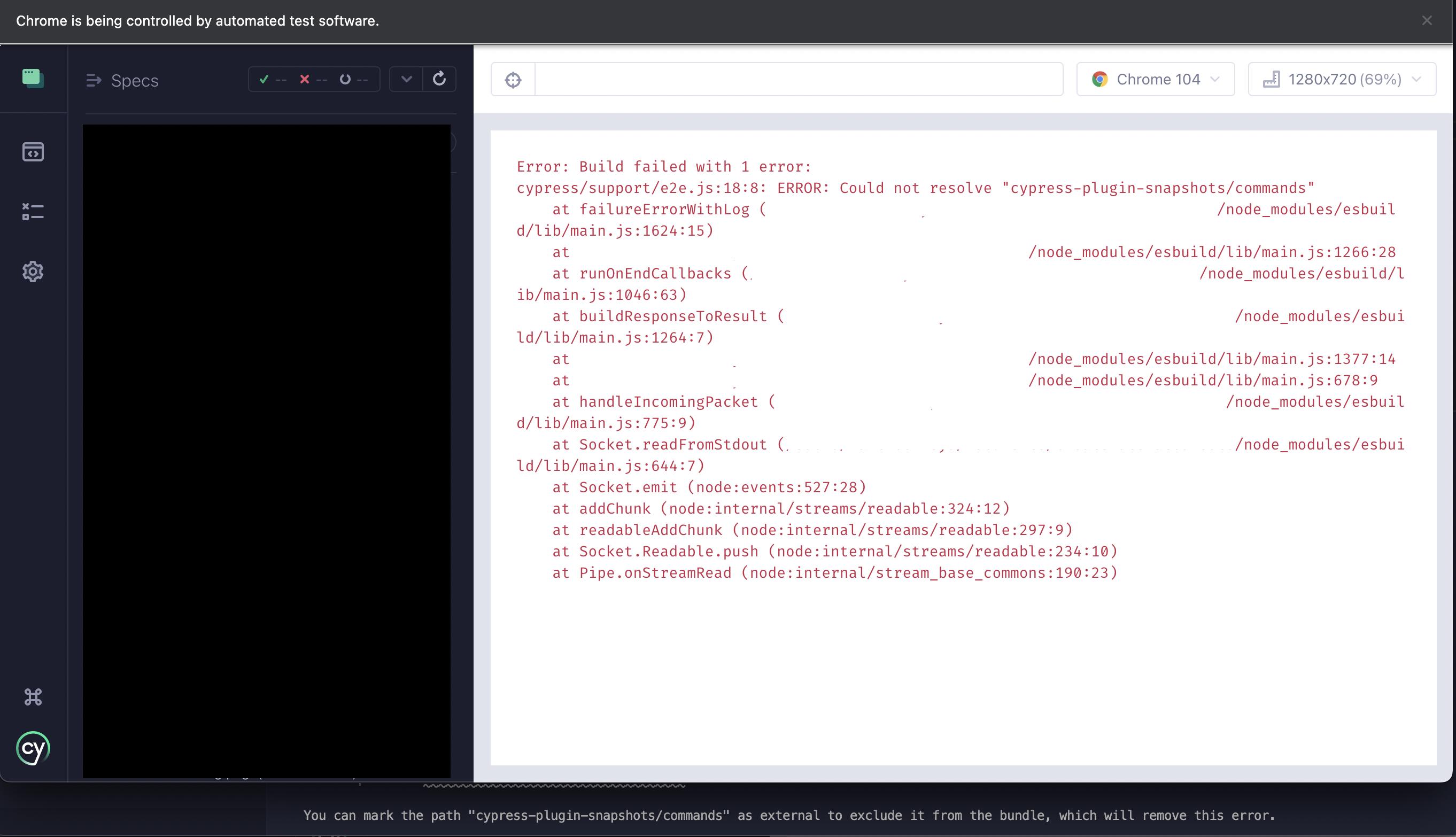Toggle the selector playground crosshair
This screenshot has height=837, width=1456.
tap(513, 79)
